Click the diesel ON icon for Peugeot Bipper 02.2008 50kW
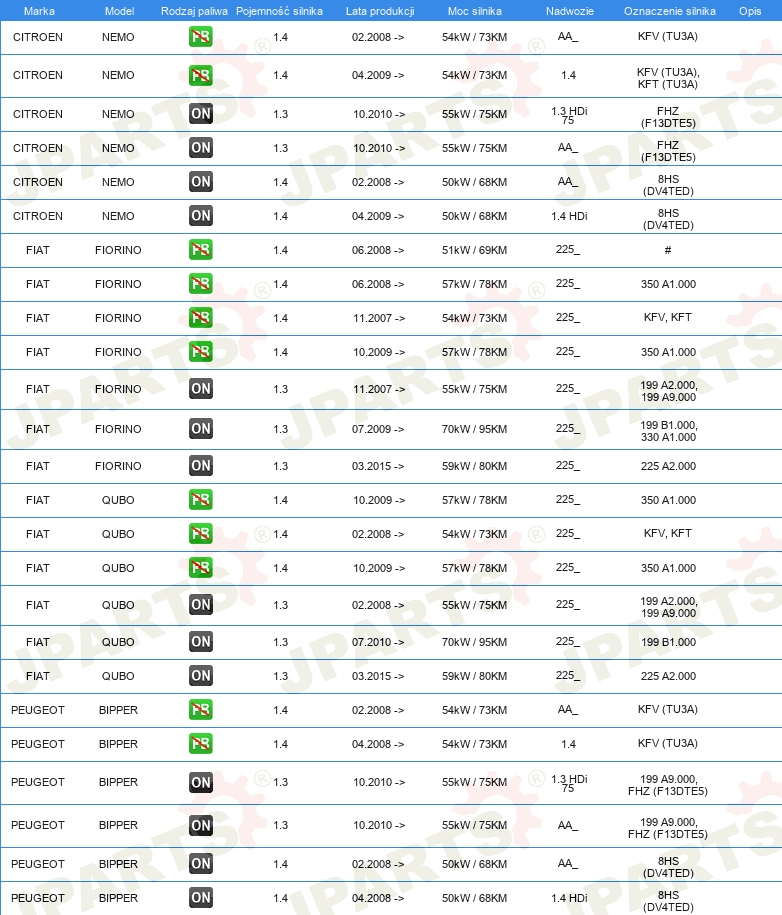The image size is (782, 915). click(x=201, y=864)
